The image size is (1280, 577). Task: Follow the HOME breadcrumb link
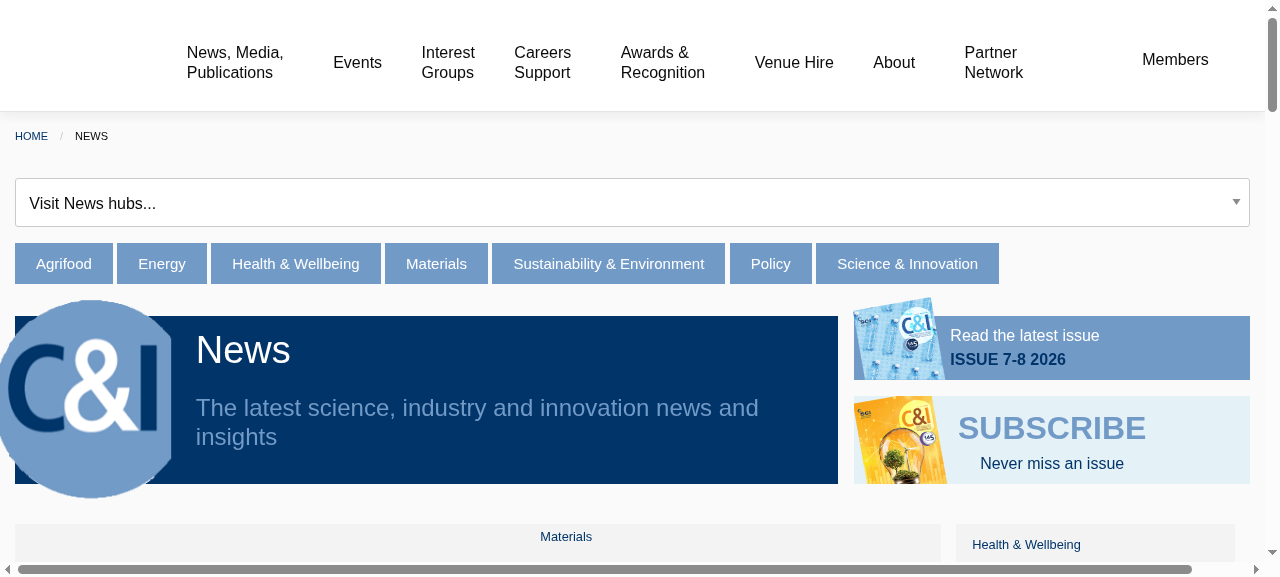click(x=31, y=136)
